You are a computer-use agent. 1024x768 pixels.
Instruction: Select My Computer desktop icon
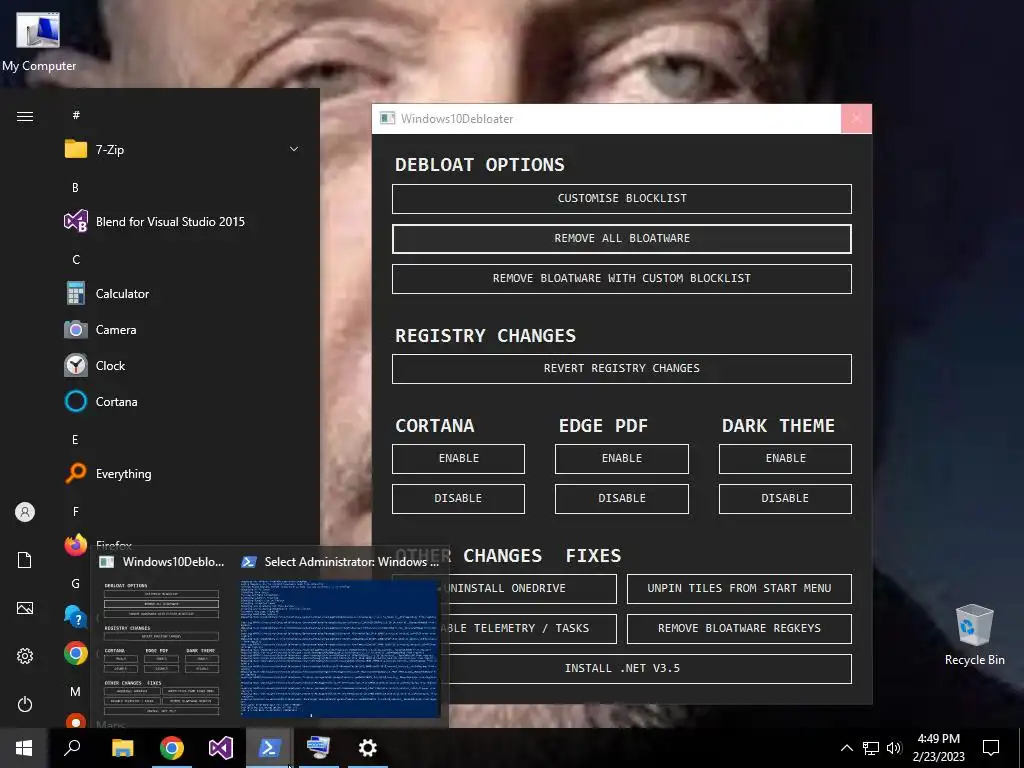coord(38,41)
